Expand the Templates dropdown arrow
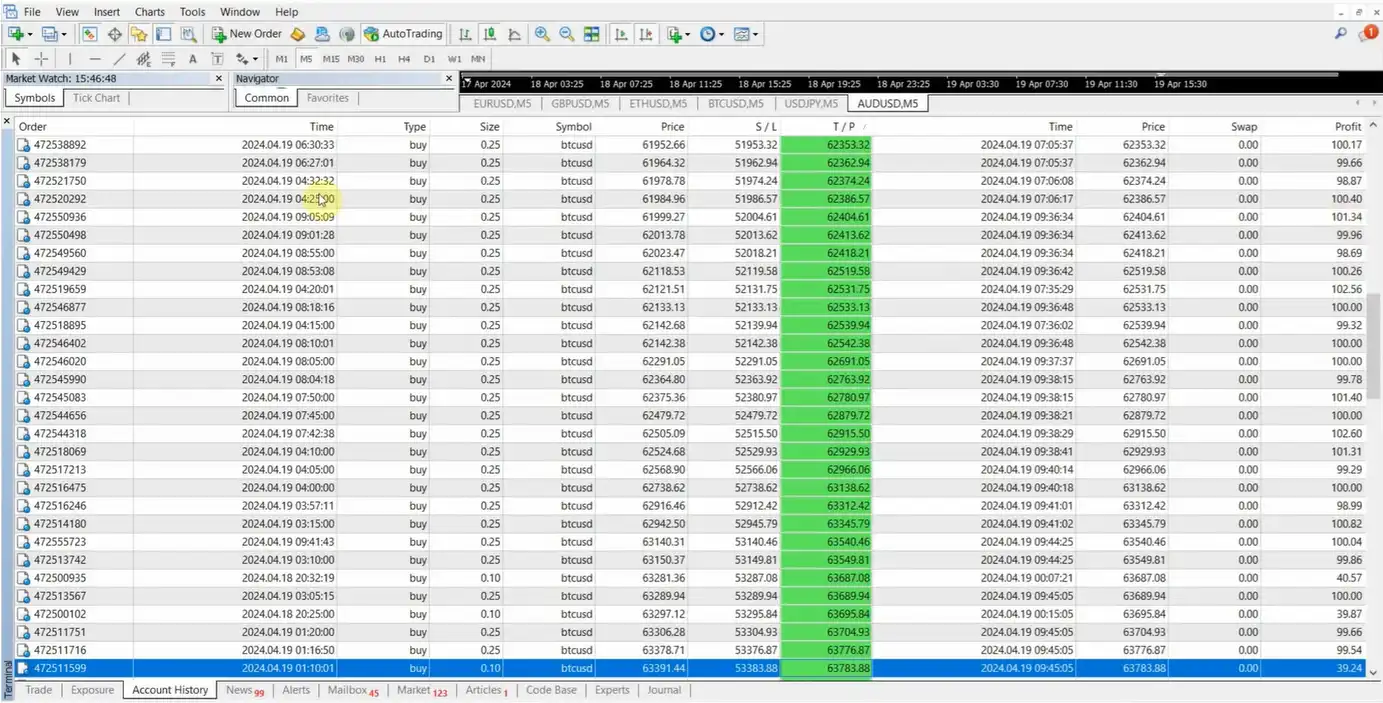Screen dimensions: 1383x703 [756, 34]
